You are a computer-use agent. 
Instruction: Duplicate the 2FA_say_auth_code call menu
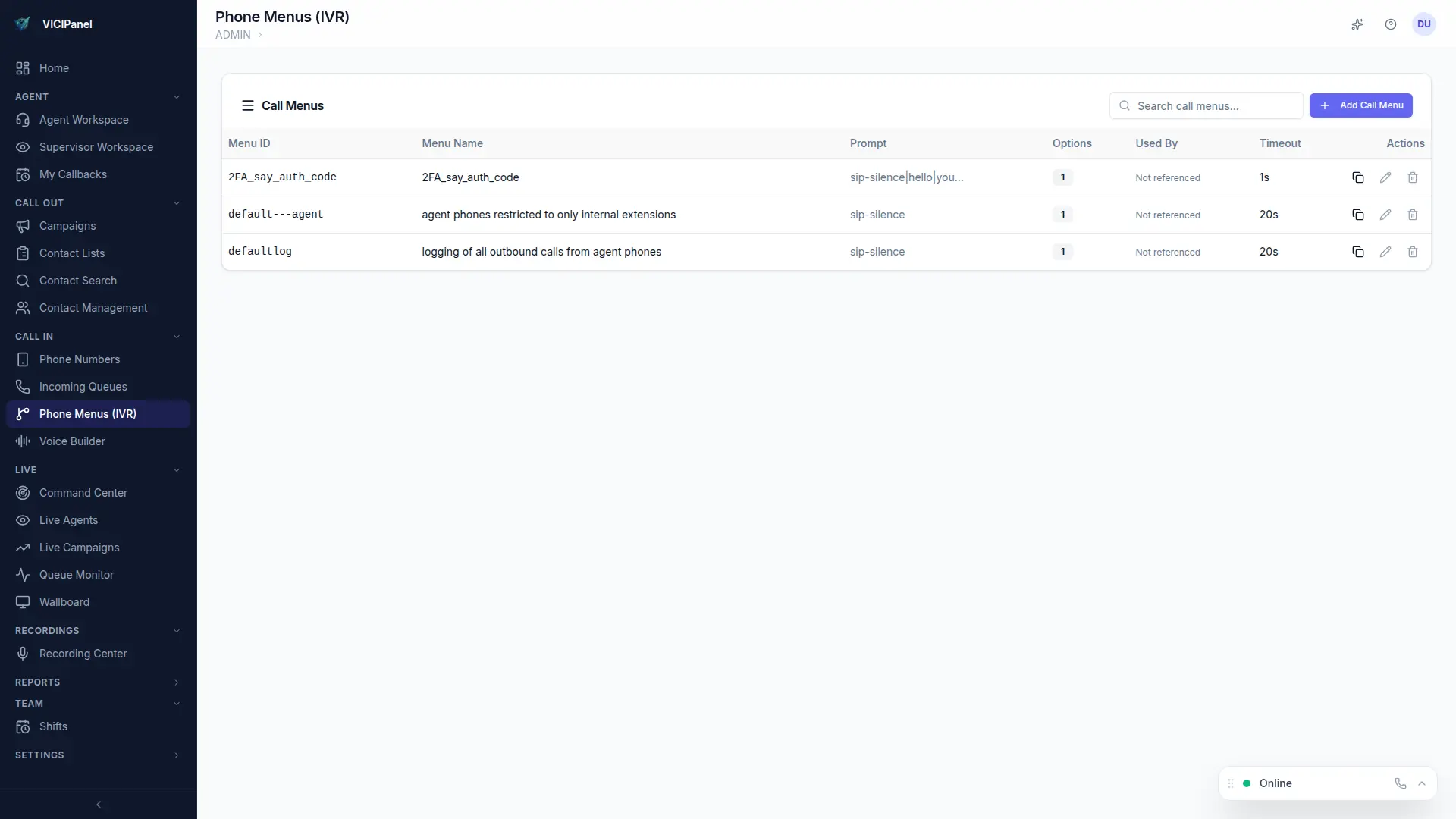pyautogui.click(x=1357, y=177)
